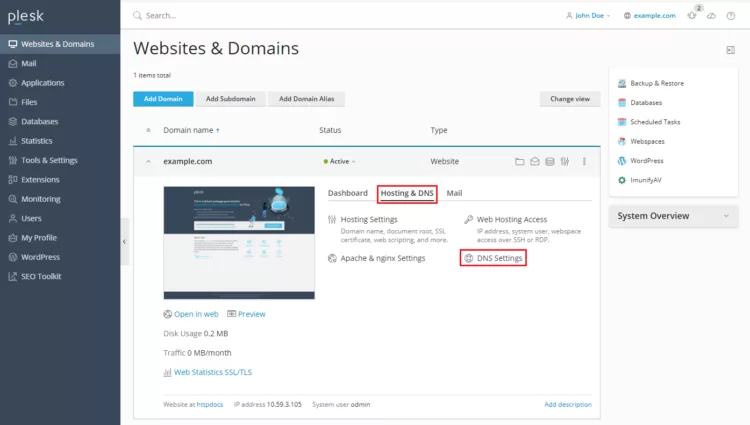Viewport: 750px width, 425px height.
Task: Collapse the example.com domain row
Action: pyautogui.click(x=149, y=161)
